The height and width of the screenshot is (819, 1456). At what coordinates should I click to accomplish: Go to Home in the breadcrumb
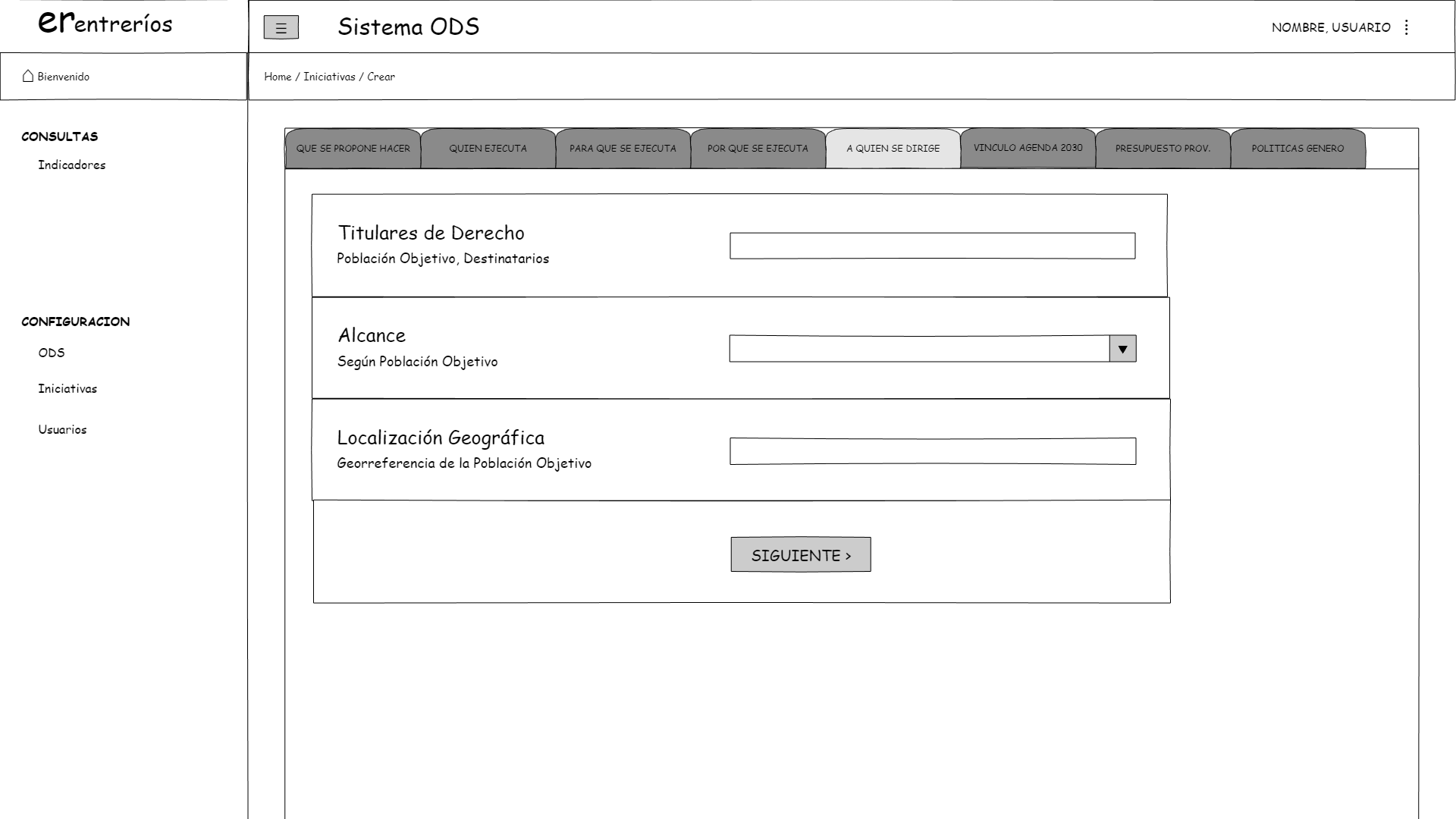278,77
